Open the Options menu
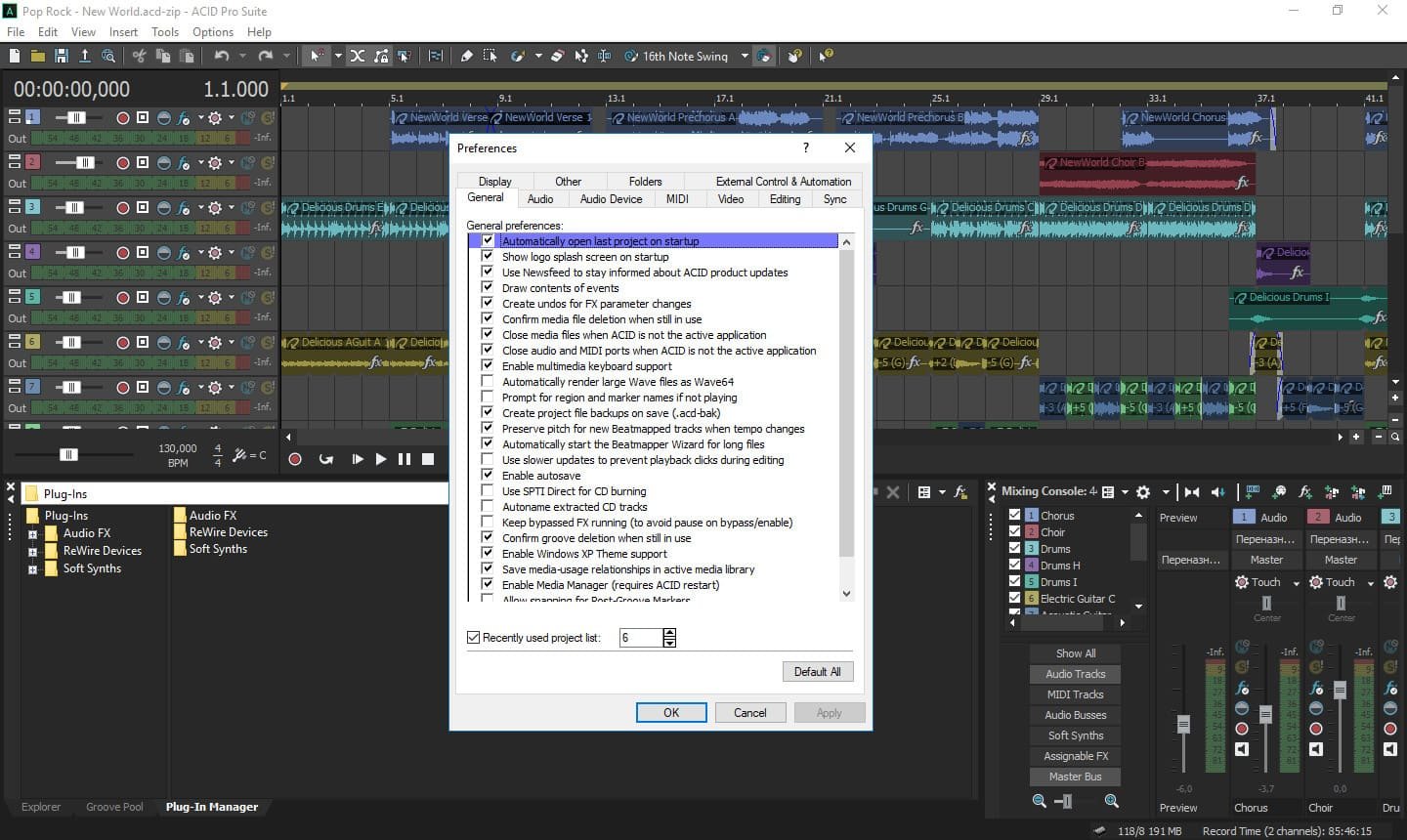The height and width of the screenshot is (840, 1407). pyautogui.click(x=213, y=31)
